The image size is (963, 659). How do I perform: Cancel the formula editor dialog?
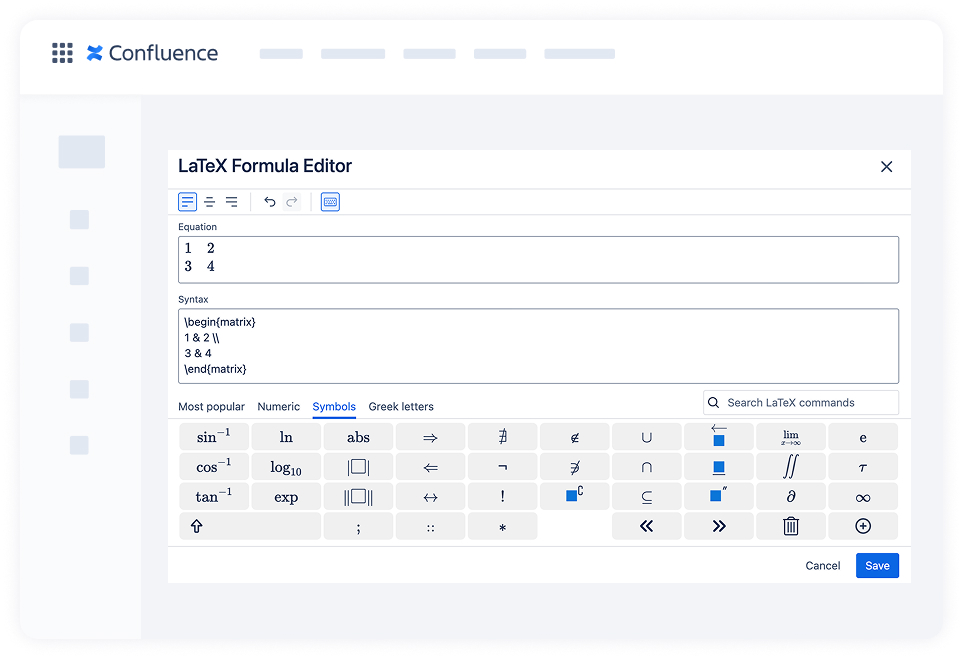pos(822,566)
